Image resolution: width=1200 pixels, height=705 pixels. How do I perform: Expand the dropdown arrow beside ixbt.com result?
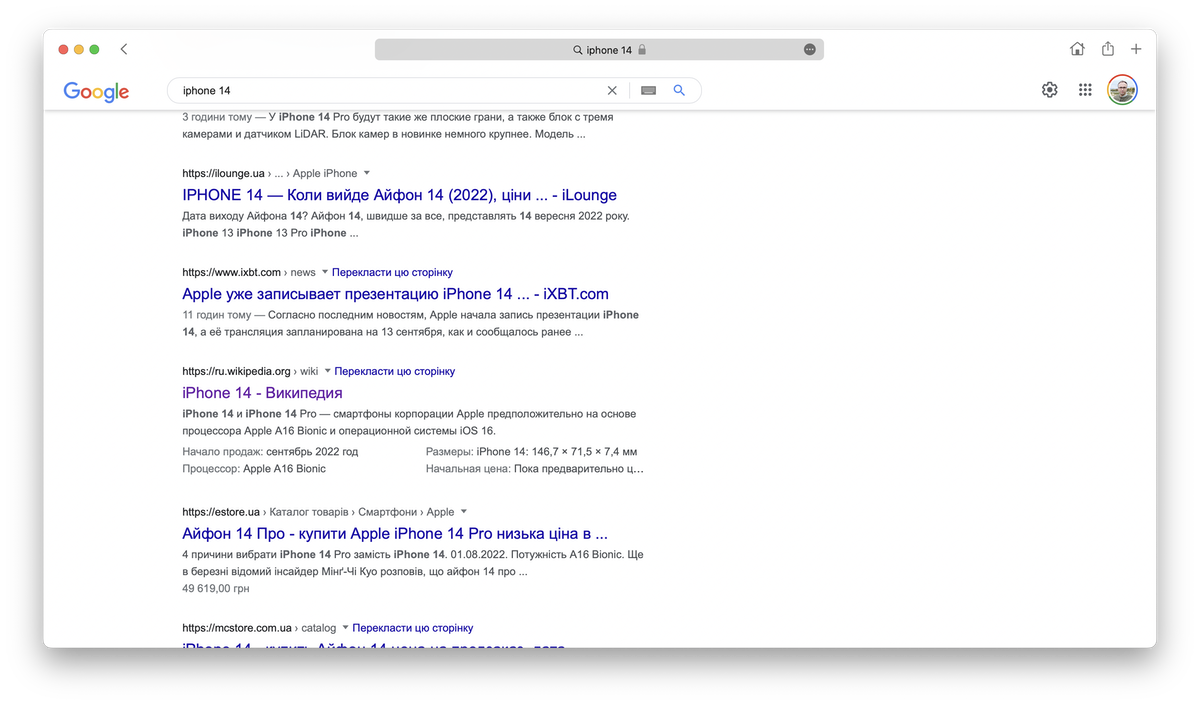pos(325,272)
